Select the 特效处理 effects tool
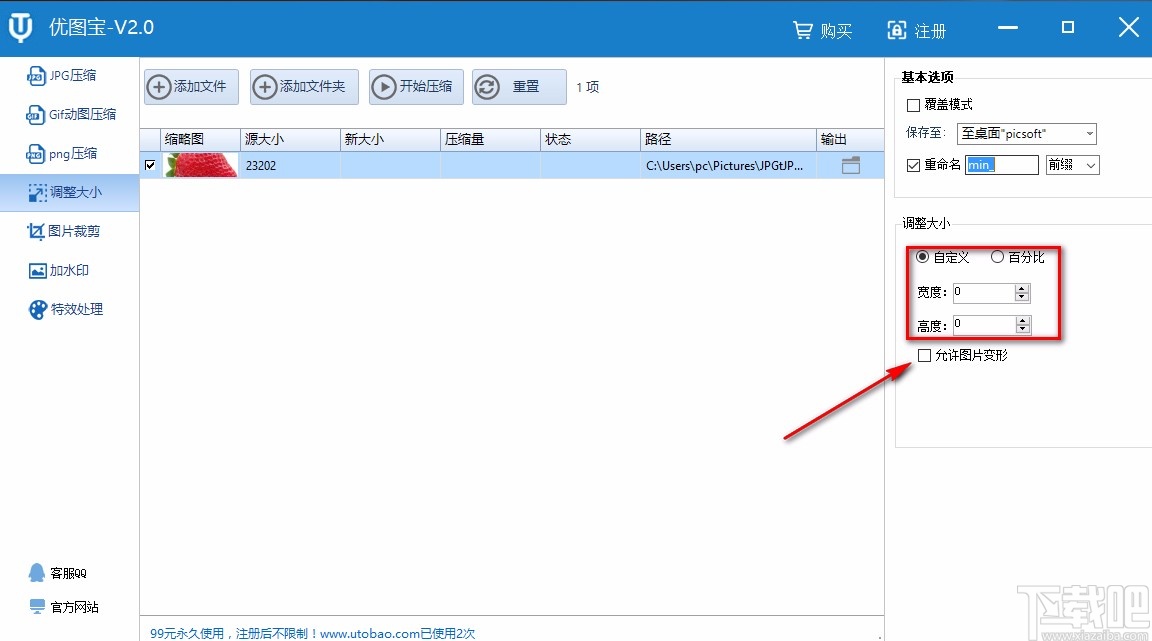The height and width of the screenshot is (641, 1152). 68,309
